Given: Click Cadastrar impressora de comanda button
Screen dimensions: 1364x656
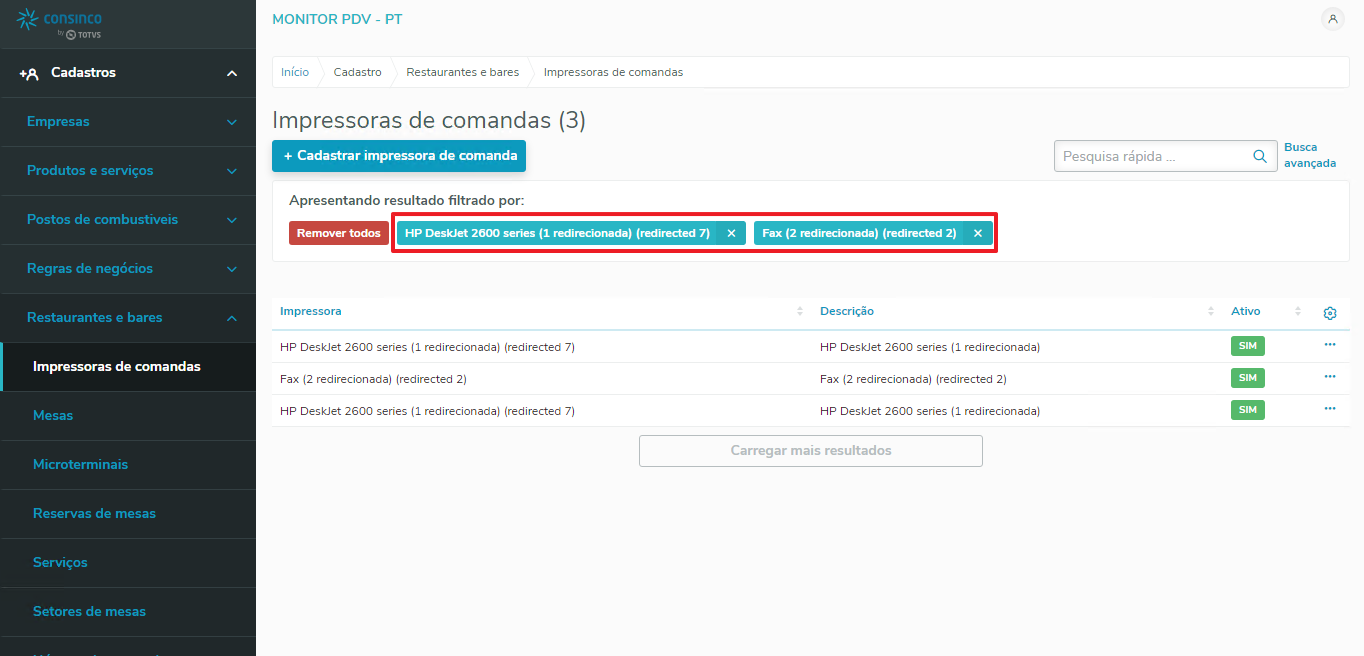Looking at the screenshot, I should pos(399,156).
